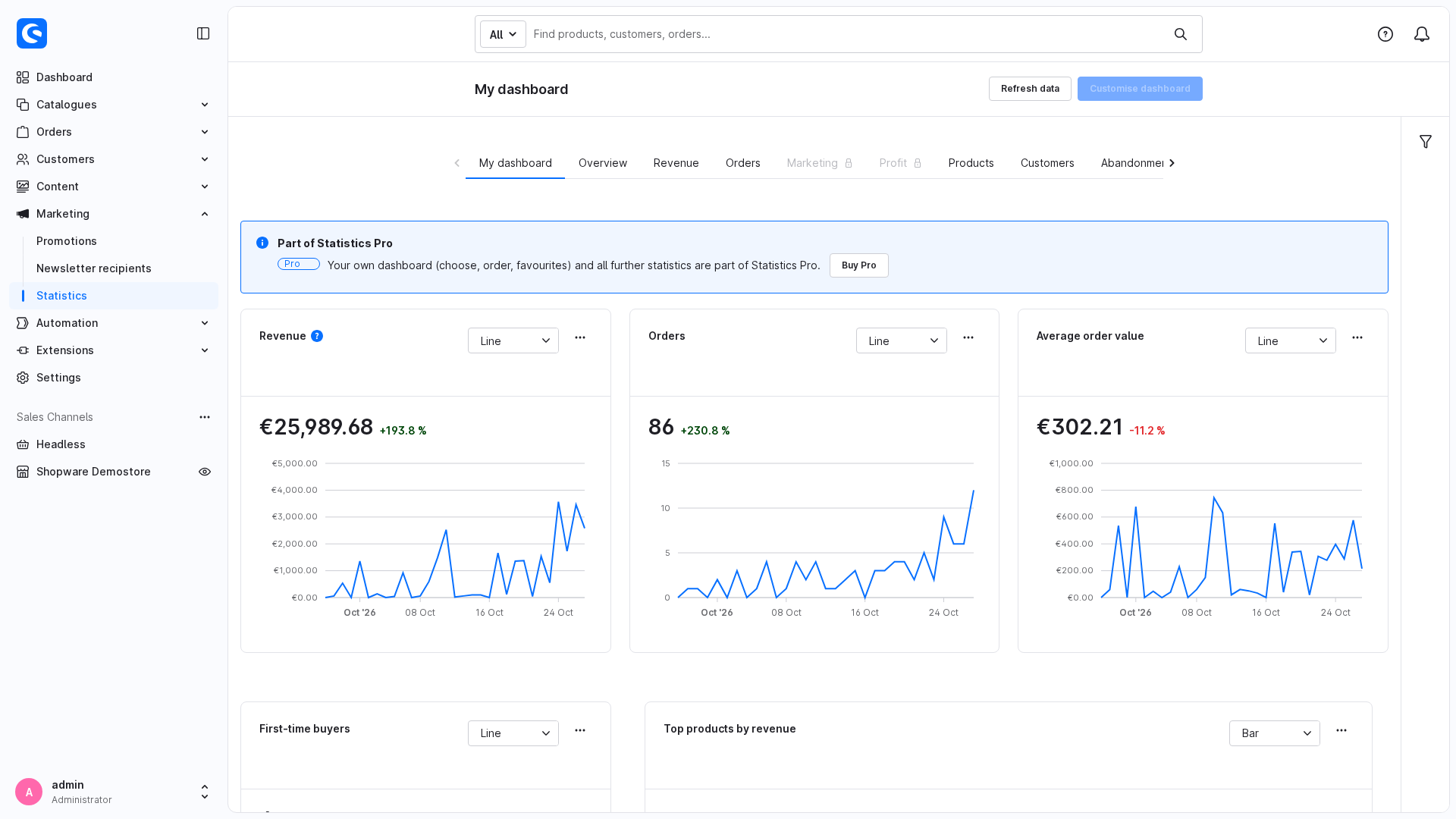The height and width of the screenshot is (819, 1456).
Task: Open the Top products Bar dropdown
Action: coord(1275,733)
